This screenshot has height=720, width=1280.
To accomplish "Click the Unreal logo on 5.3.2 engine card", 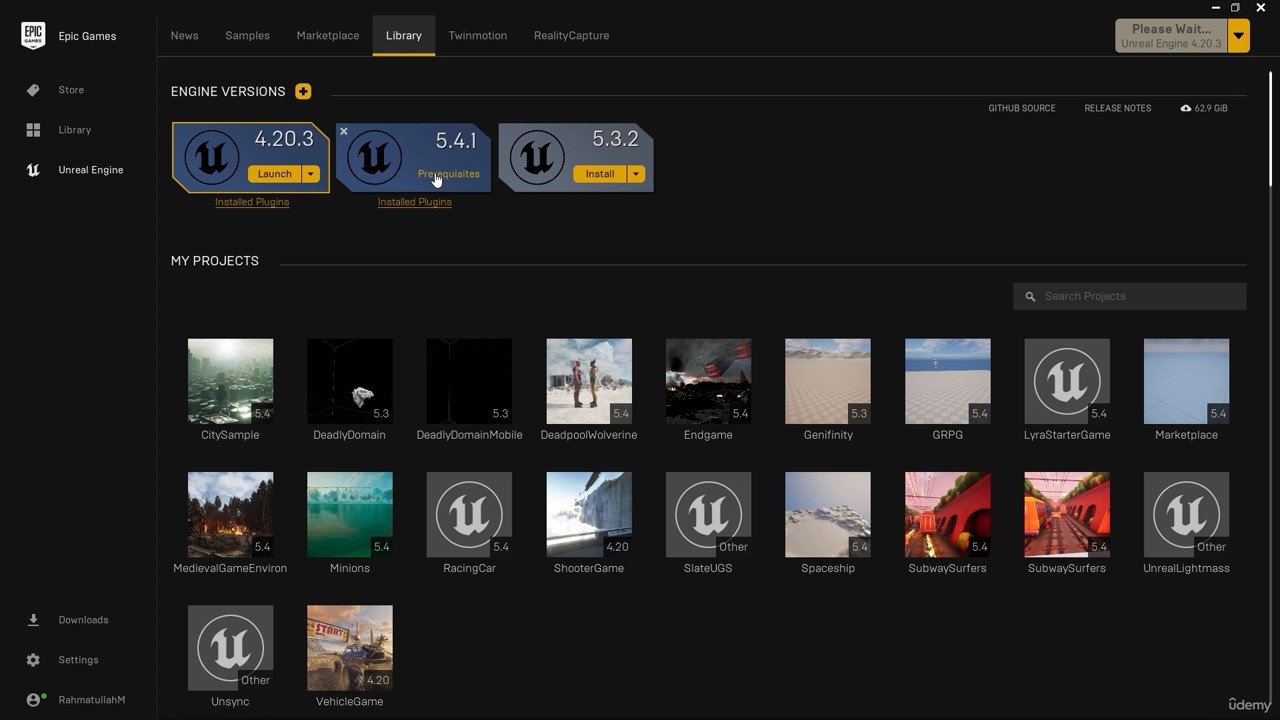I will pyautogui.click(x=537, y=157).
